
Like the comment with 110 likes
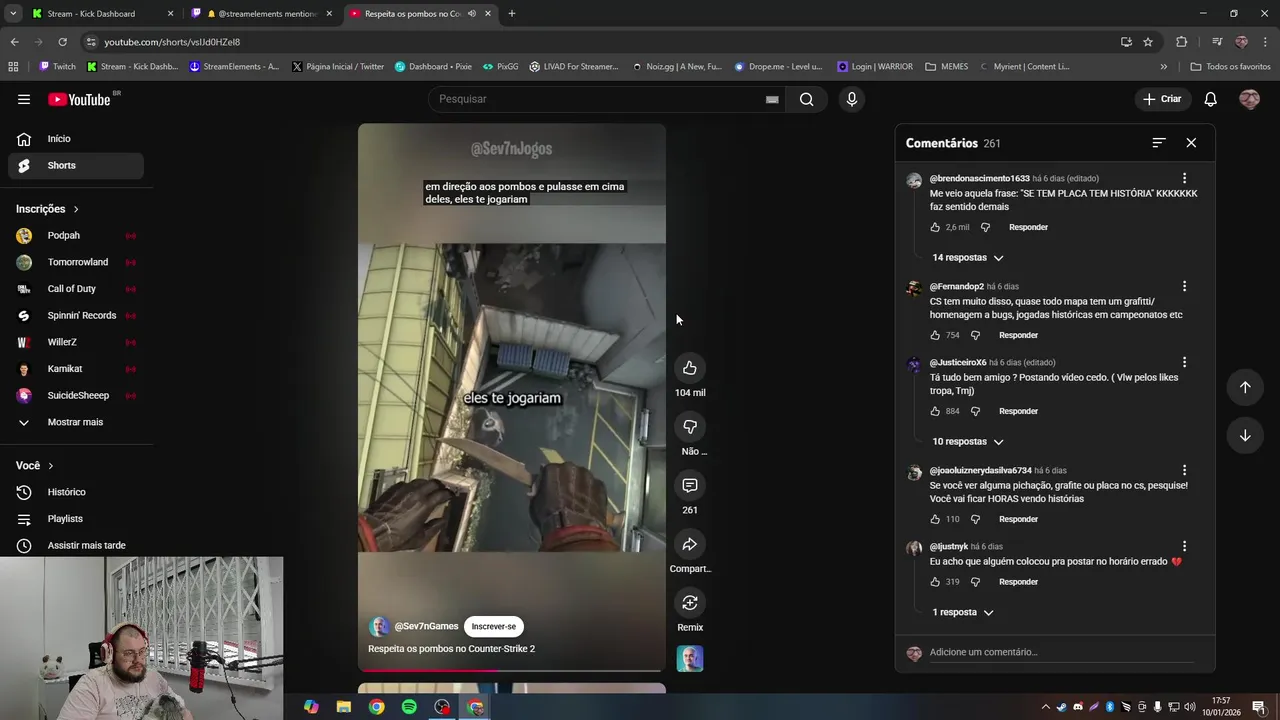(x=935, y=519)
